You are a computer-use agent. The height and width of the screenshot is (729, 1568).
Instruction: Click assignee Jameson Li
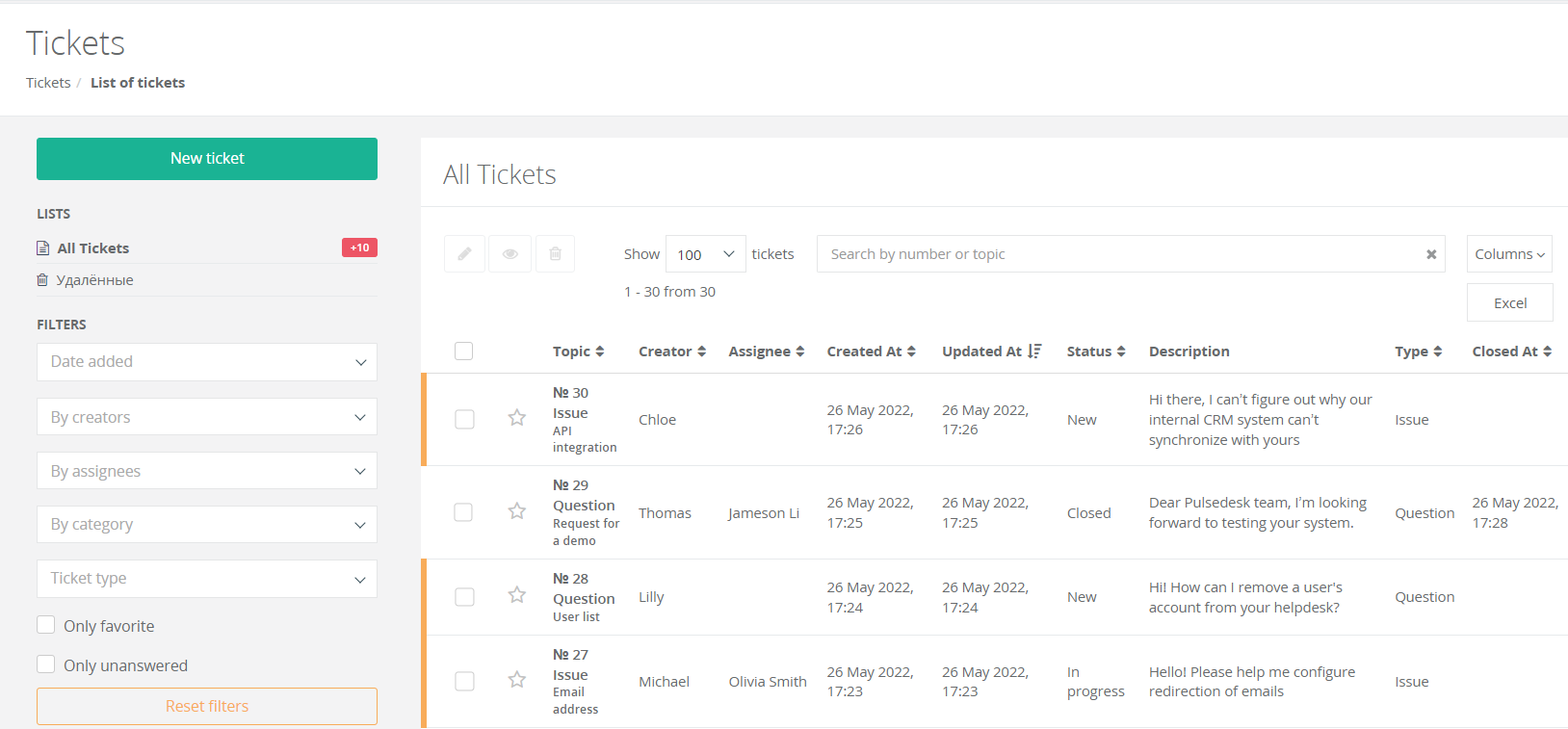pos(764,513)
